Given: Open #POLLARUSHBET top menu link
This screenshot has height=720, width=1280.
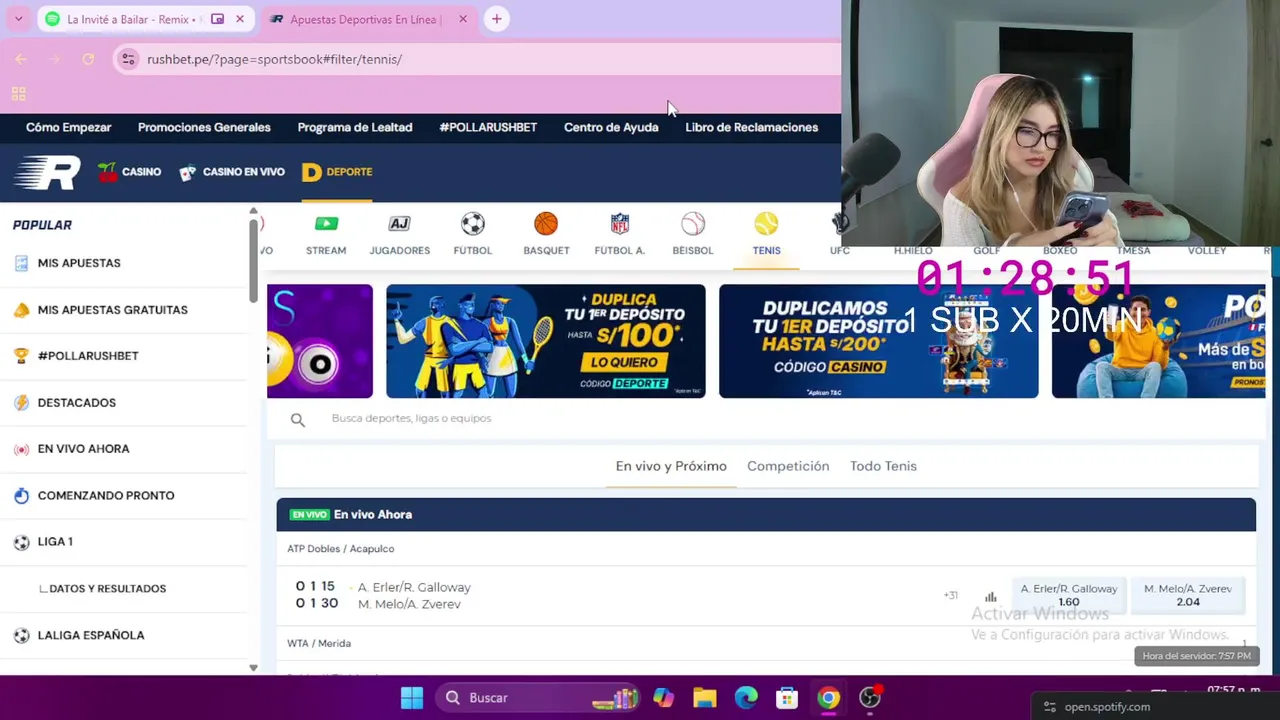Looking at the screenshot, I should (488, 127).
